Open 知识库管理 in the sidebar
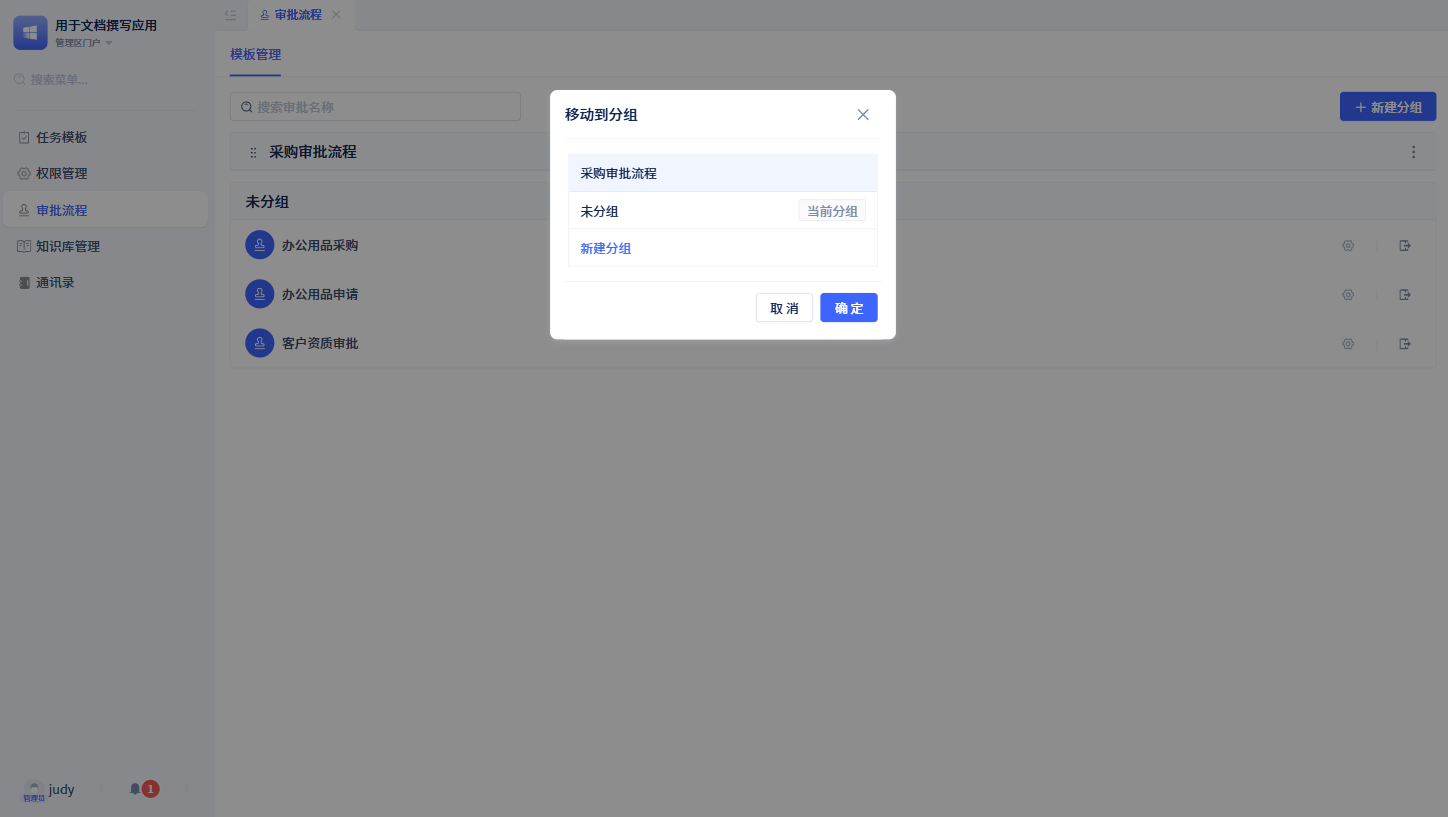Image resolution: width=1448 pixels, height=817 pixels. pos(105,246)
